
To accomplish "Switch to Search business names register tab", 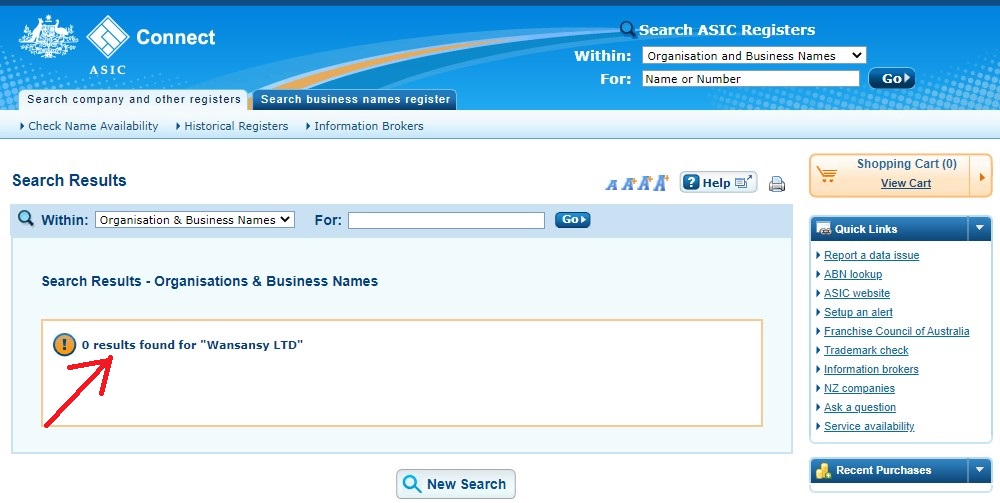I will [355, 99].
